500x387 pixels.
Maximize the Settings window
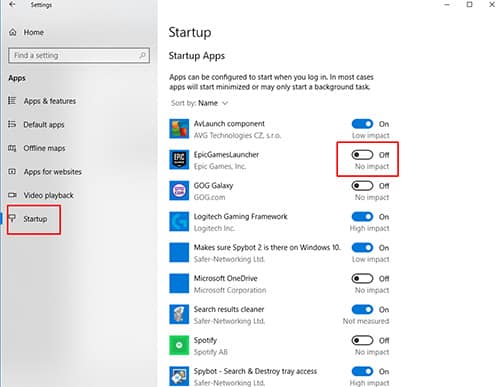(x=469, y=4)
